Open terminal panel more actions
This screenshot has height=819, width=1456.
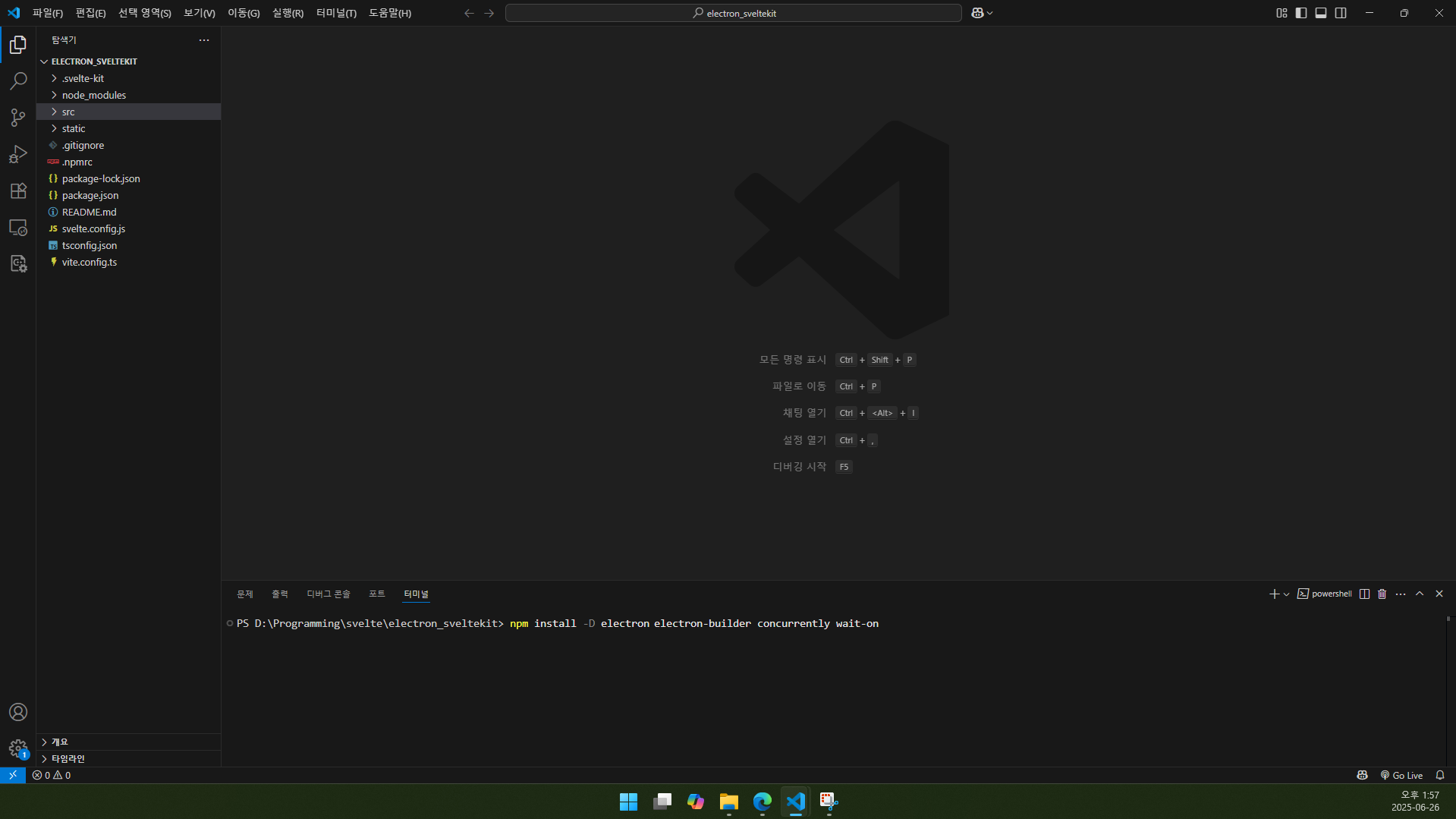1401,594
